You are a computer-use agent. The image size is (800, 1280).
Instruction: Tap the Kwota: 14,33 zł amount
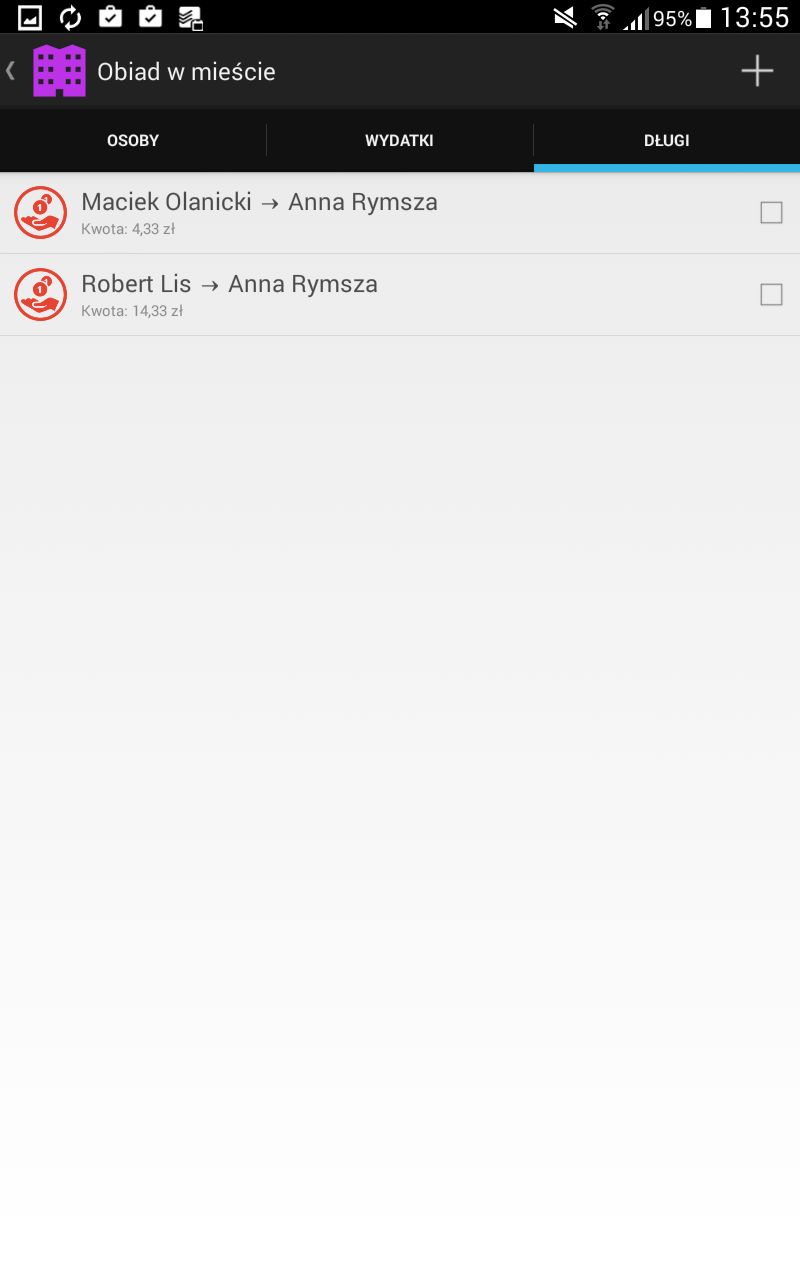(132, 311)
